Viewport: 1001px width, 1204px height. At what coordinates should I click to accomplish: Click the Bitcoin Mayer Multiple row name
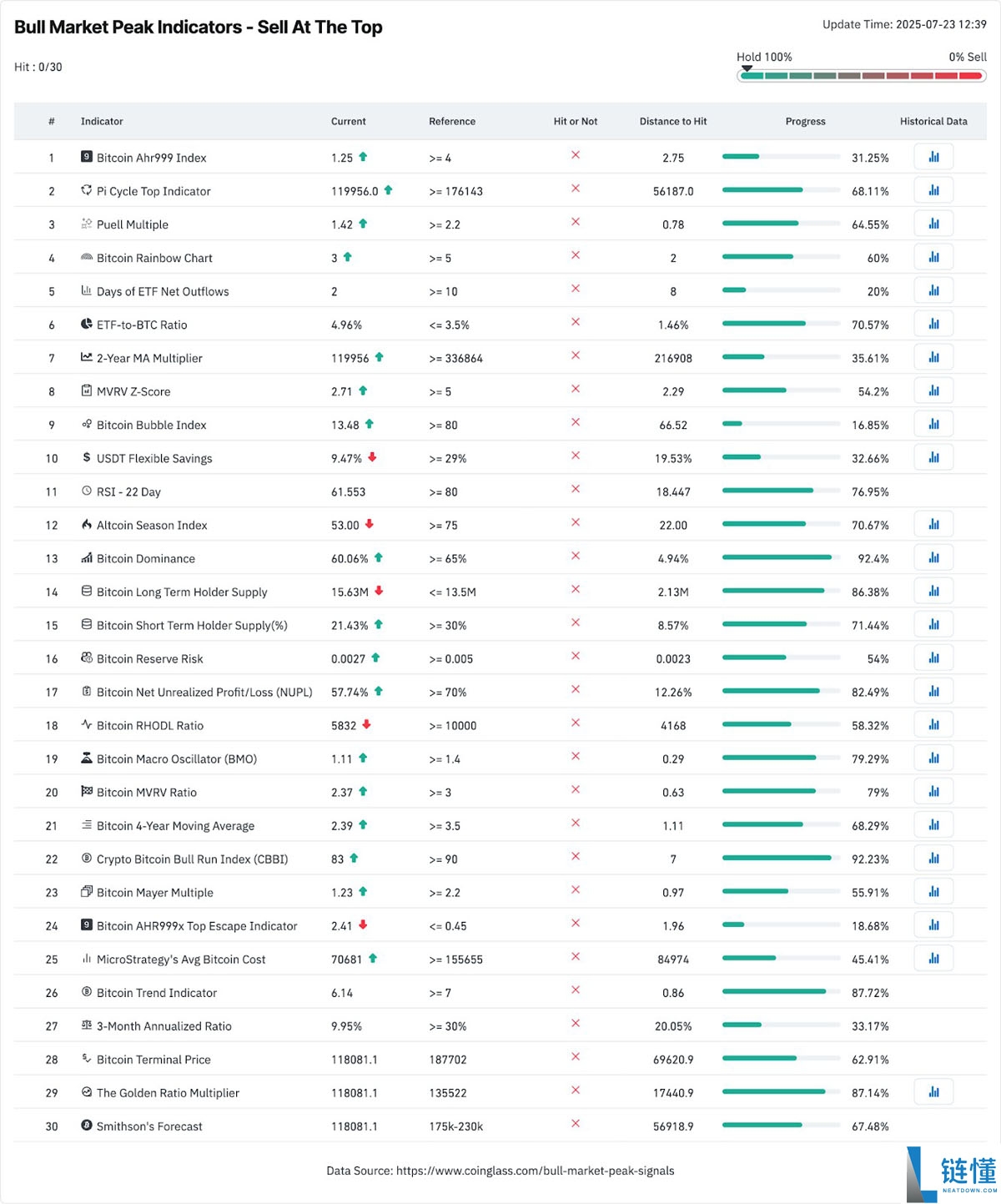pos(154,892)
